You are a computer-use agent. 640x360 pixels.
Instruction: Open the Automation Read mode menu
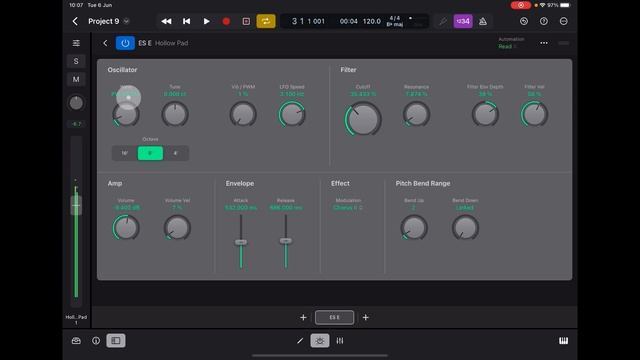pos(508,47)
